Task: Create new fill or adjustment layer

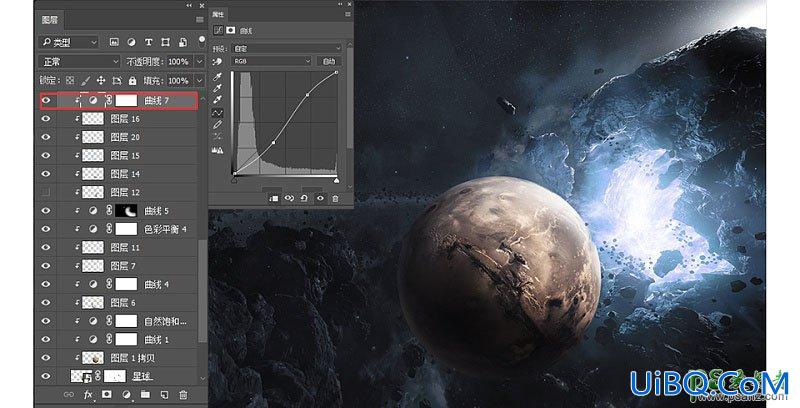Action: [x=126, y=394]
